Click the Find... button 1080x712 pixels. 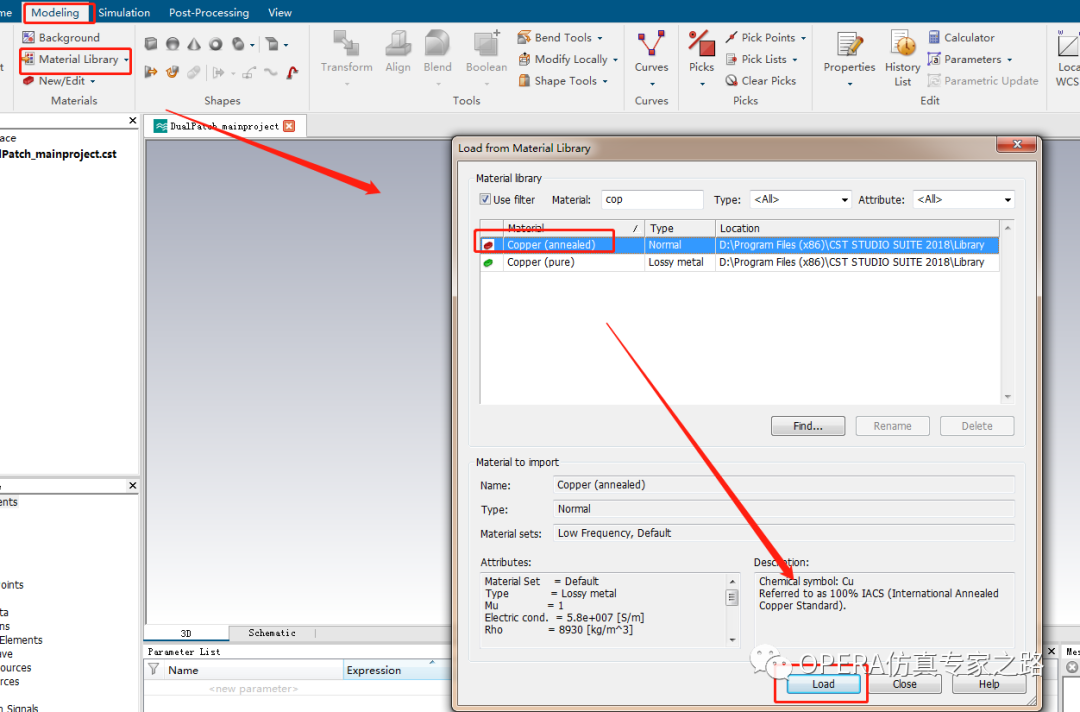click(808, 426)
